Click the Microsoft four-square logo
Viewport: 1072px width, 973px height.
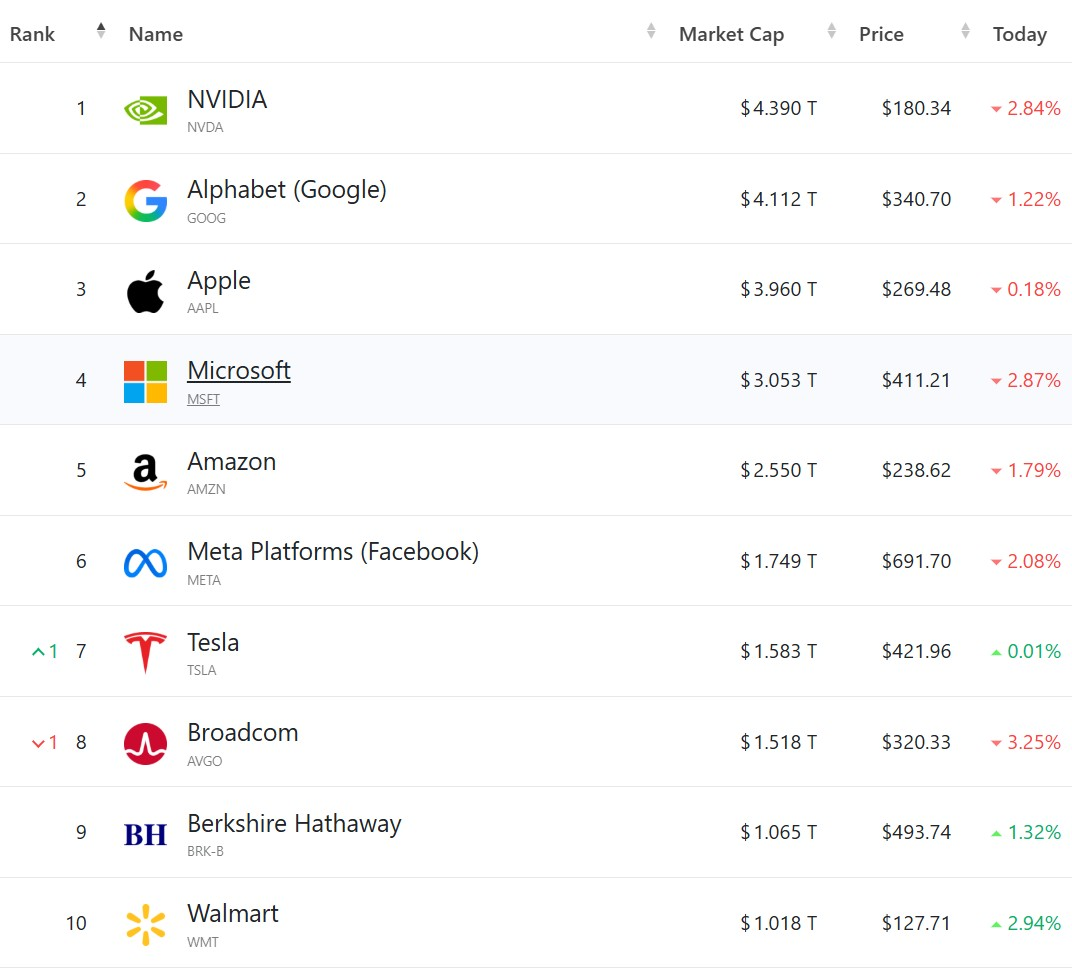146,382
